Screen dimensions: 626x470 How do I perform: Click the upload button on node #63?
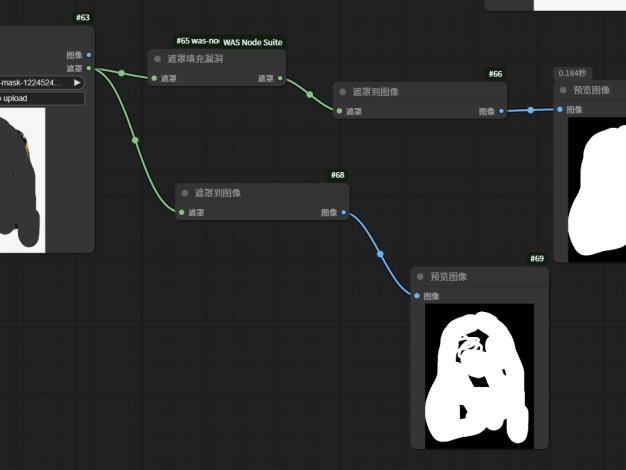(42, 98)
